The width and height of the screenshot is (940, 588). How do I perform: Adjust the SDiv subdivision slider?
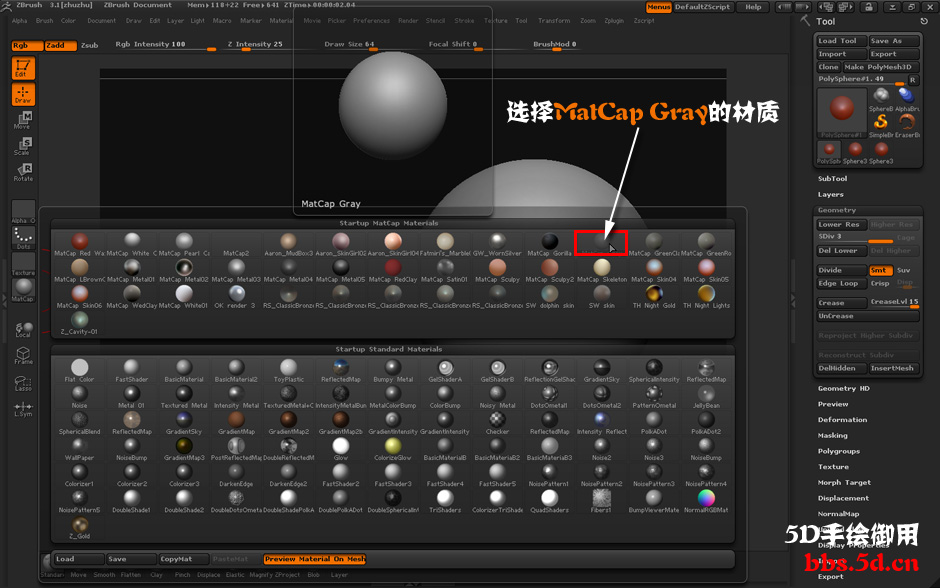[x=854, y=237]
